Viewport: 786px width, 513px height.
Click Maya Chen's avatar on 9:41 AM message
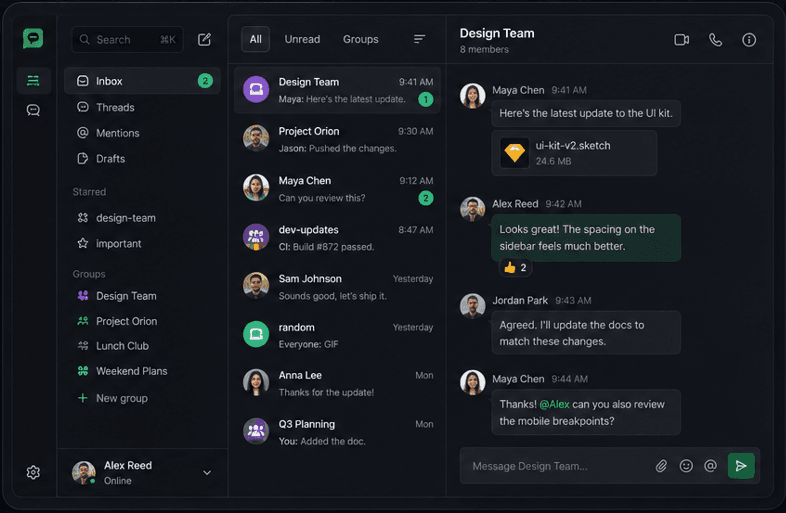tap(472, 96)
